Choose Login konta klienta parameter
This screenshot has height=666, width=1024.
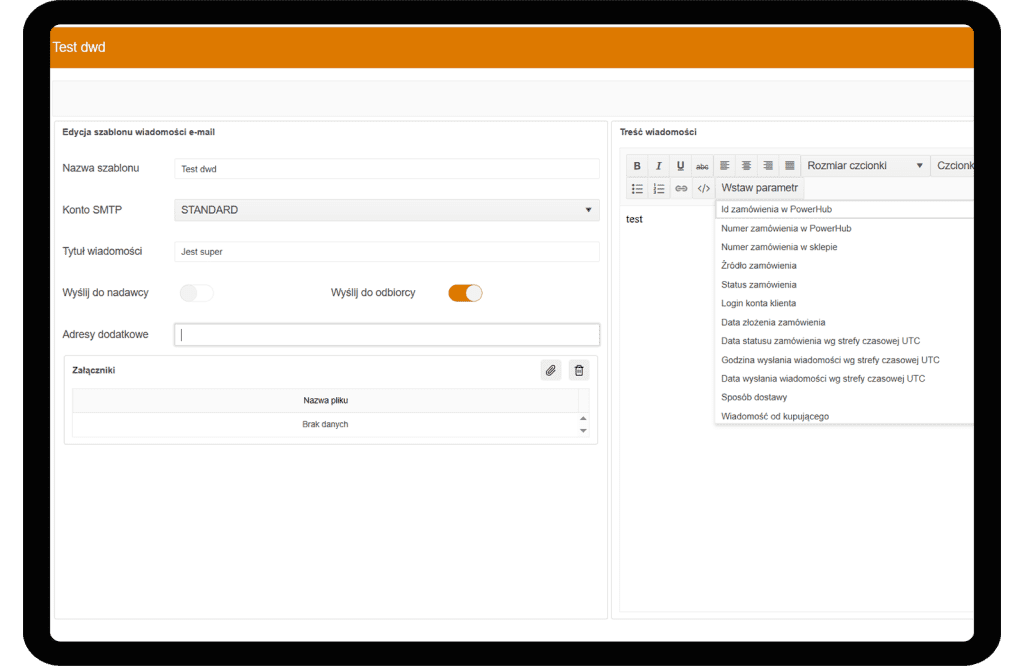(758, 303)
